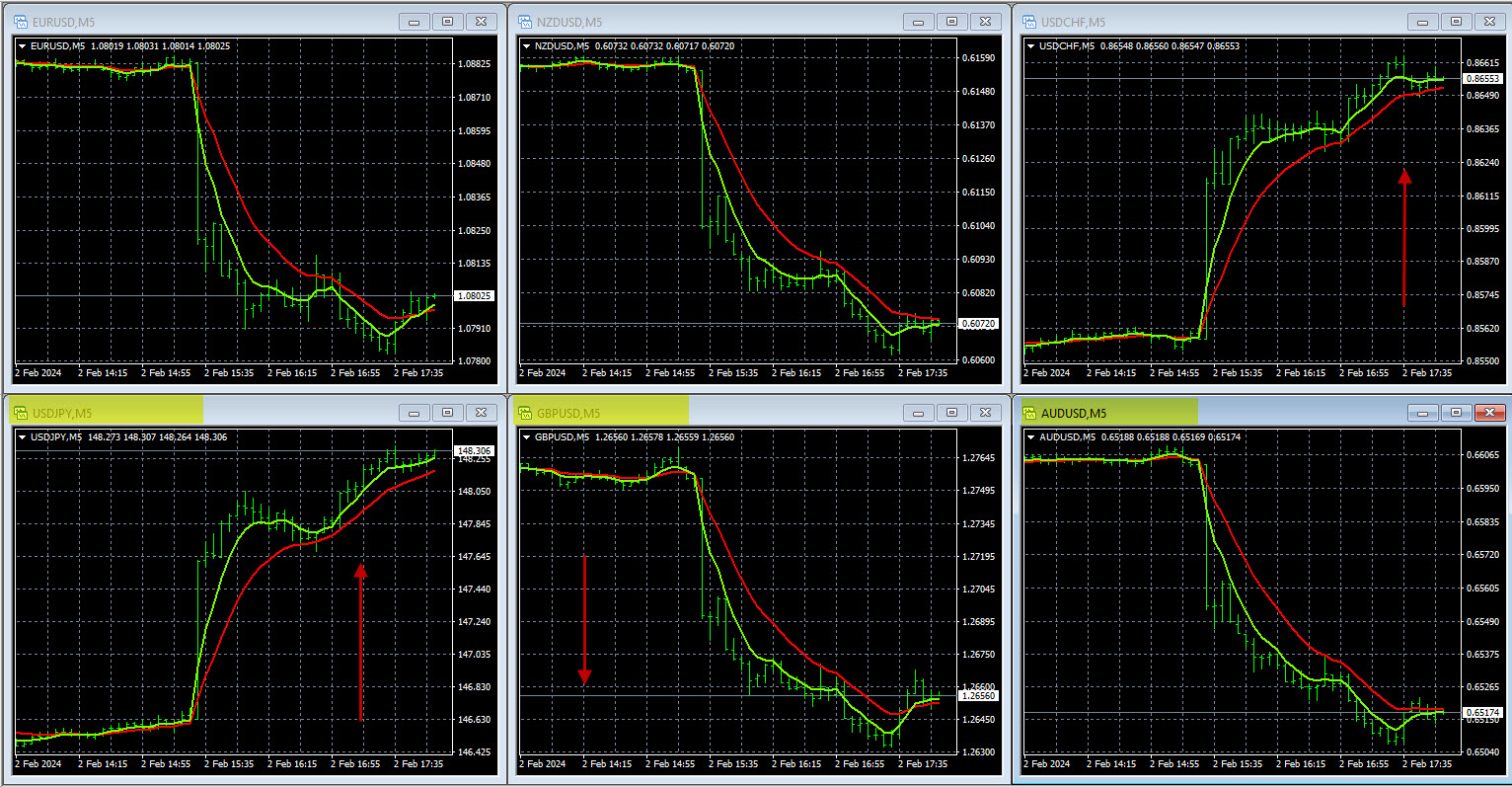Open the triangle dropdown beside AUDUSD,M5 label
The width and height of the screenshot is (1512, 787).
click(x=1031, y=437)
